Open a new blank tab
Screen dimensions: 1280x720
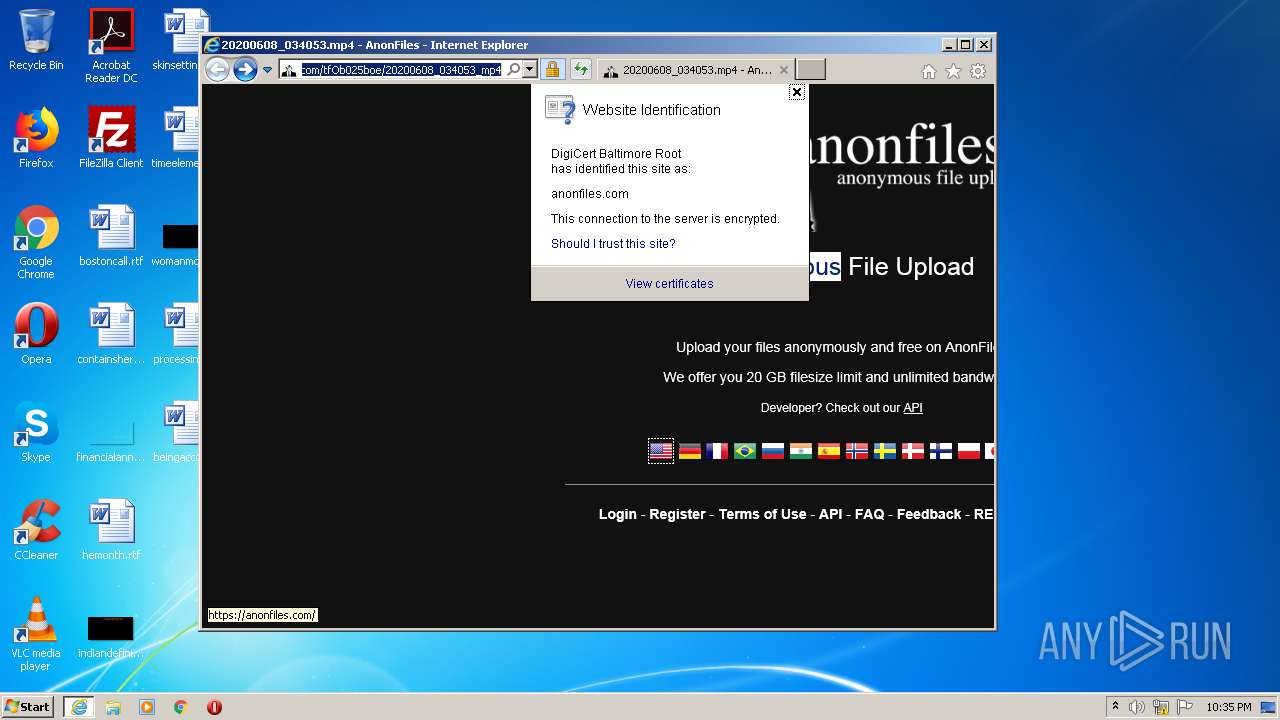click(810, 70)
